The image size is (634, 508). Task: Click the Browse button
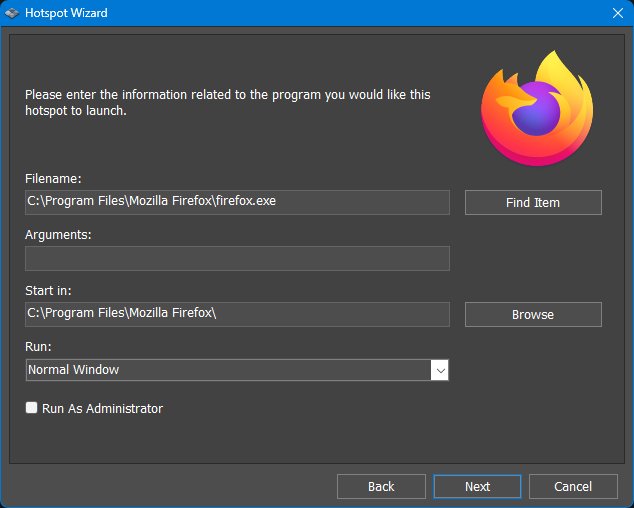[x=533, y=314]
